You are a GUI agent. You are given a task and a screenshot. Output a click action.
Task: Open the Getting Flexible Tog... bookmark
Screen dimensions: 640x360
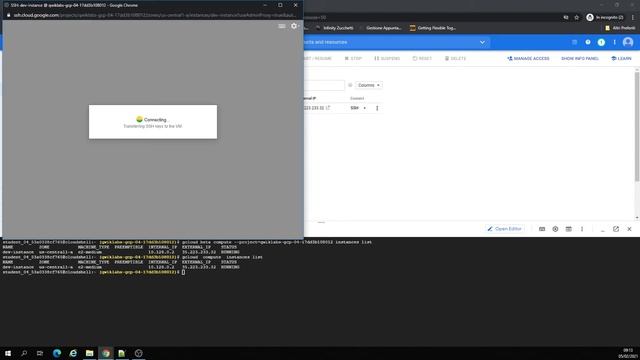pyautogui.click(x=433, y=28)
